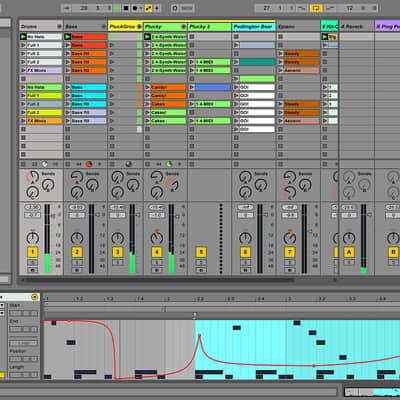
Task: Click the loop start field reading 27 1 1
Action: coord(275,8)
